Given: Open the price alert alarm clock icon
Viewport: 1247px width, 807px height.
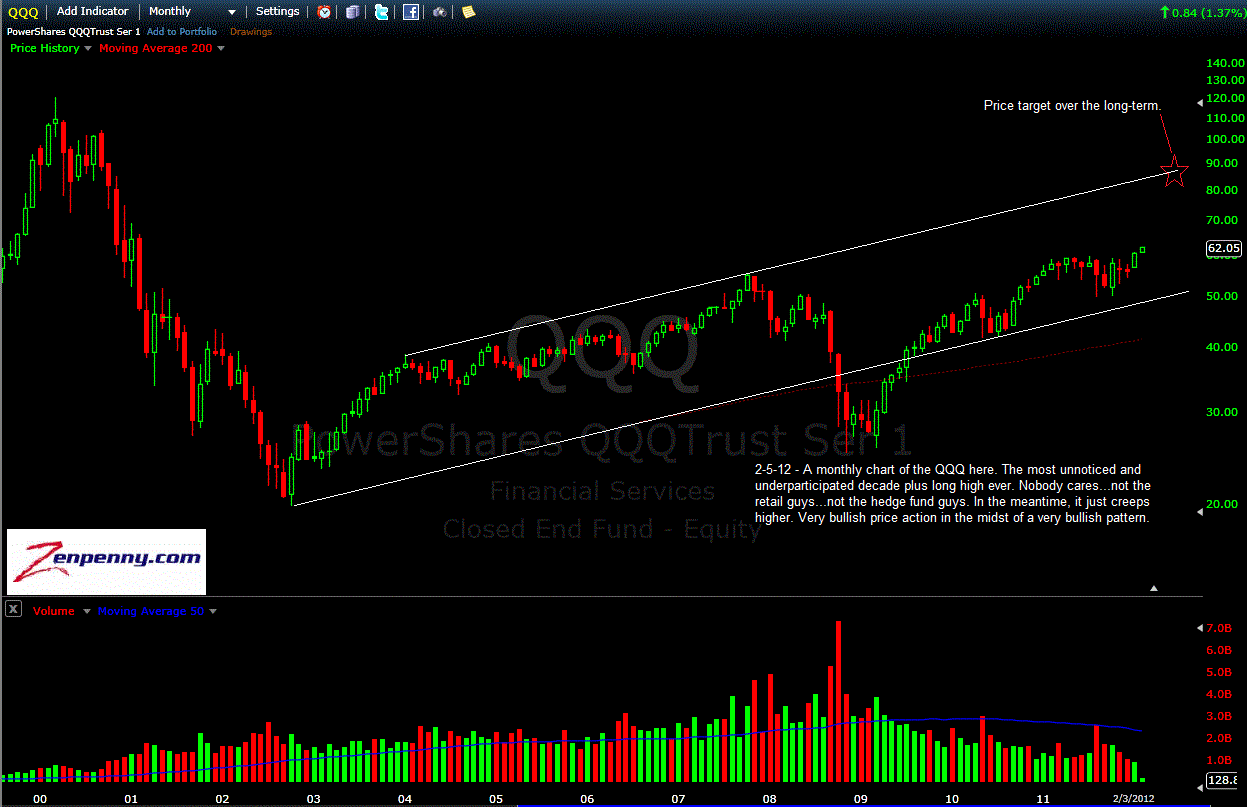Looking at the screenshot, I should tap(325, 12).
